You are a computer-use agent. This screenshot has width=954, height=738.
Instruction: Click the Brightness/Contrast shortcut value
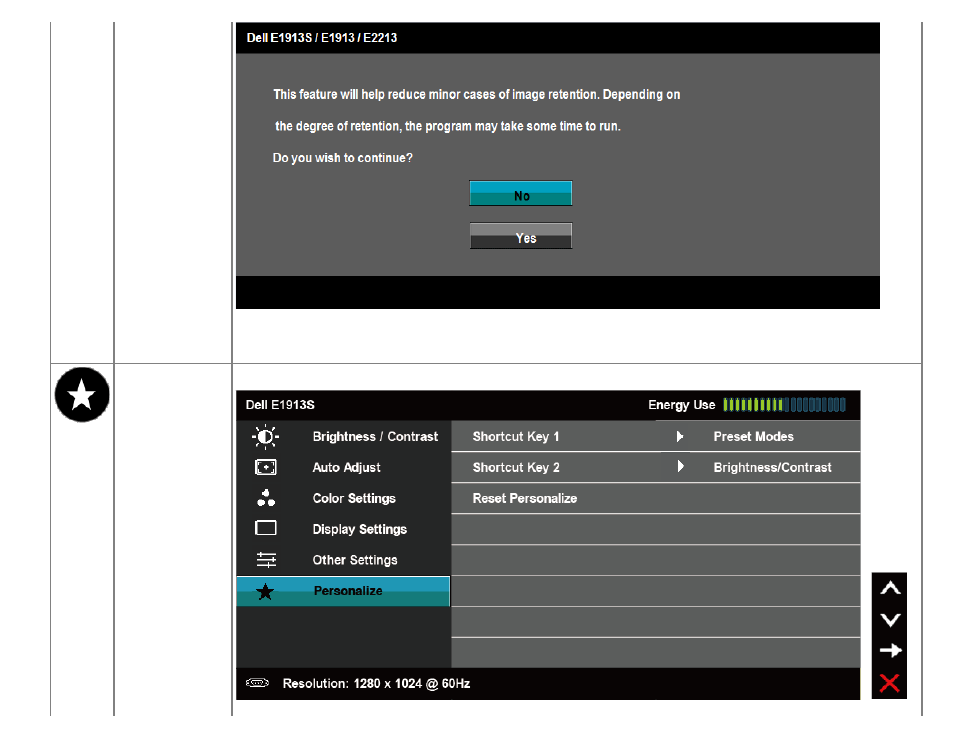point(772,467)
